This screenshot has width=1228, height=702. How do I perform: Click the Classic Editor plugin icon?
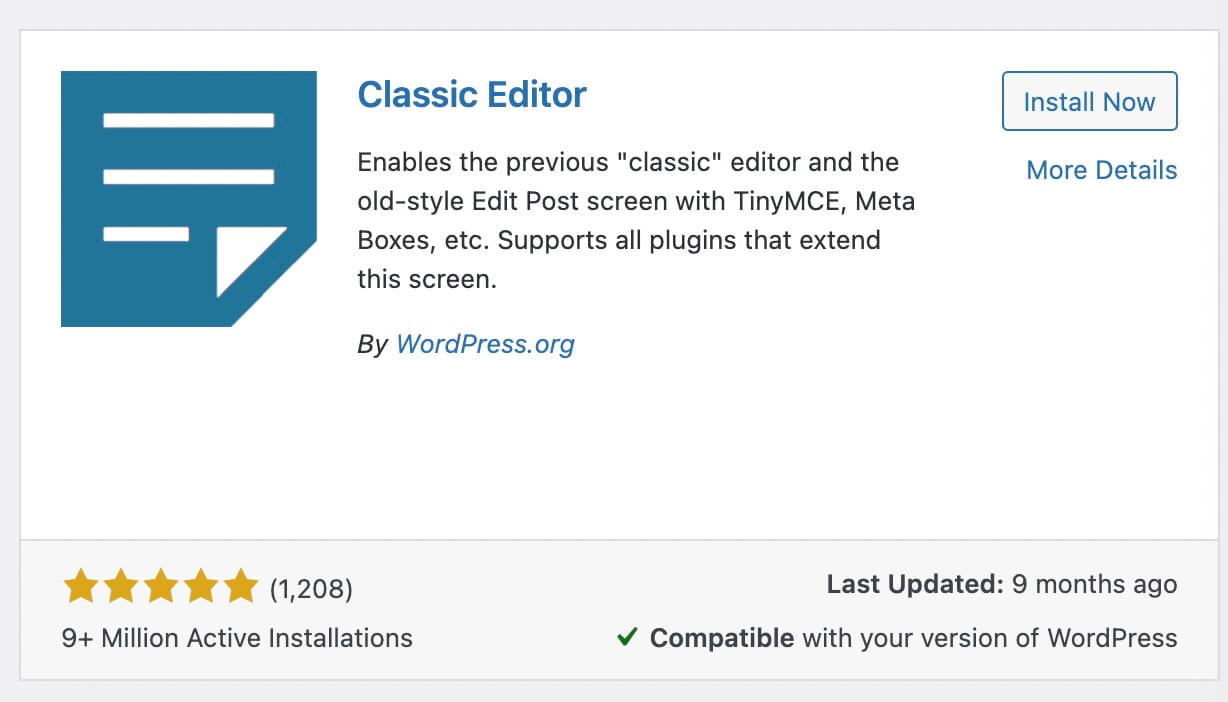(x=189, y=199)
